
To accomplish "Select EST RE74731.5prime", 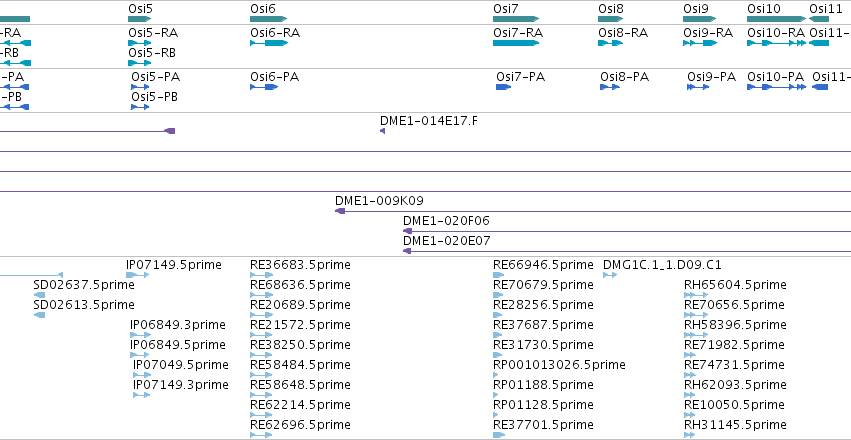I will coord(690,375).
